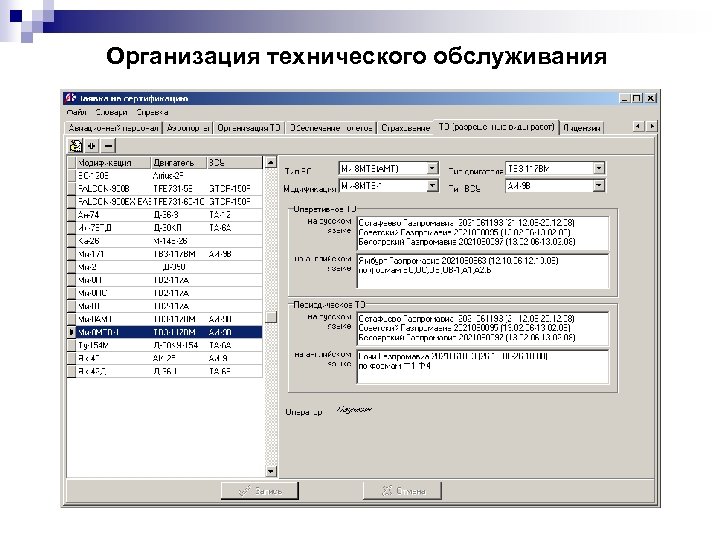Select the highlighted Ми-8МТВ-1 row
The height and width of the screenshot is (540, 720).
pos(165,332)
